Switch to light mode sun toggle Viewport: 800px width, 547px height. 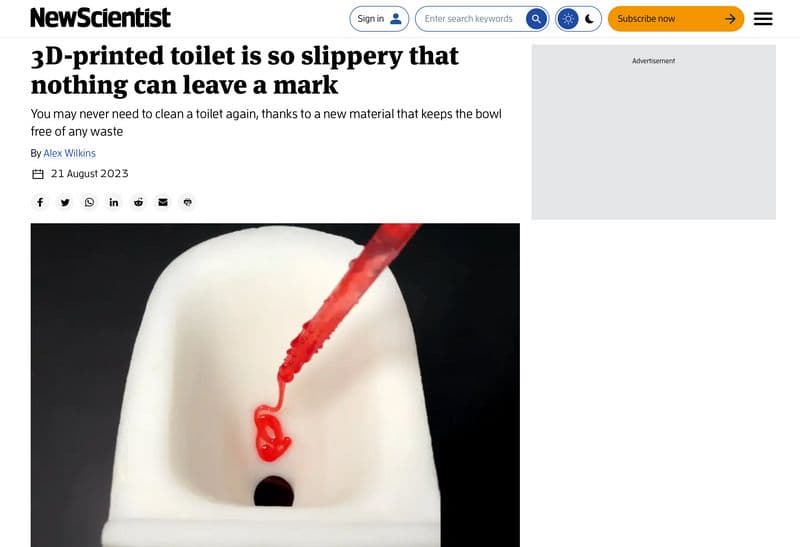click(x=567, y=19)
